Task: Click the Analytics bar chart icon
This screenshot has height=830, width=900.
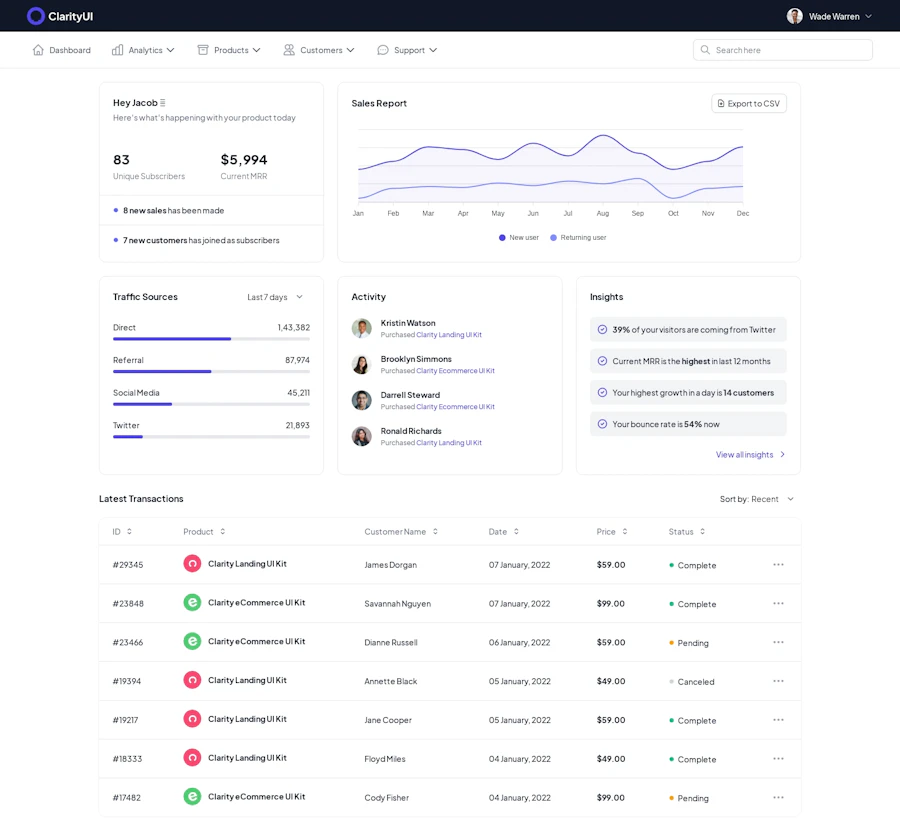Action: point(117,50)
